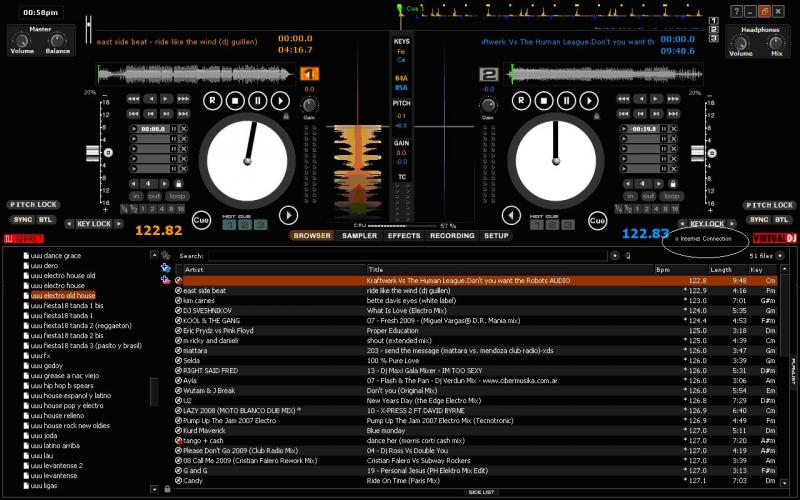This screenshot has width=800, height=500.
Task: Toggle PITCH LOCK on deck 1
Action: [x=34, y=205]
